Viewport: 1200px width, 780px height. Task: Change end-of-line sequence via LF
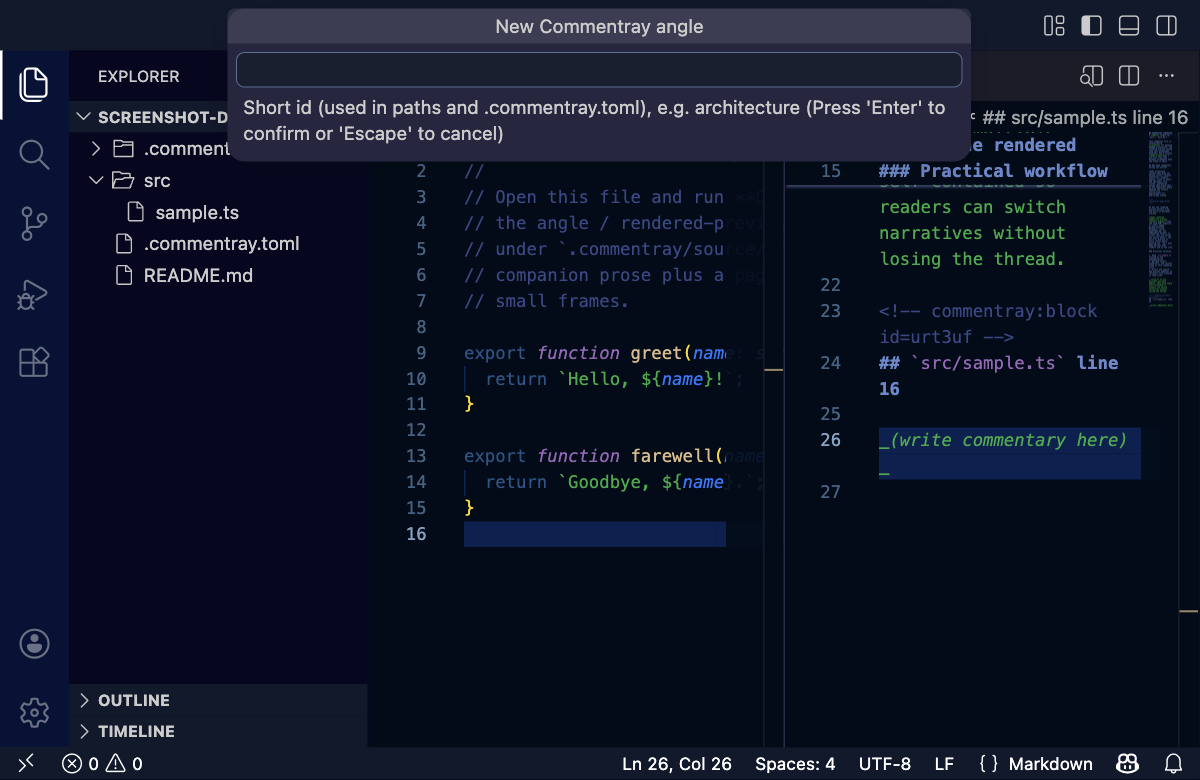click(x=944, y=764)
